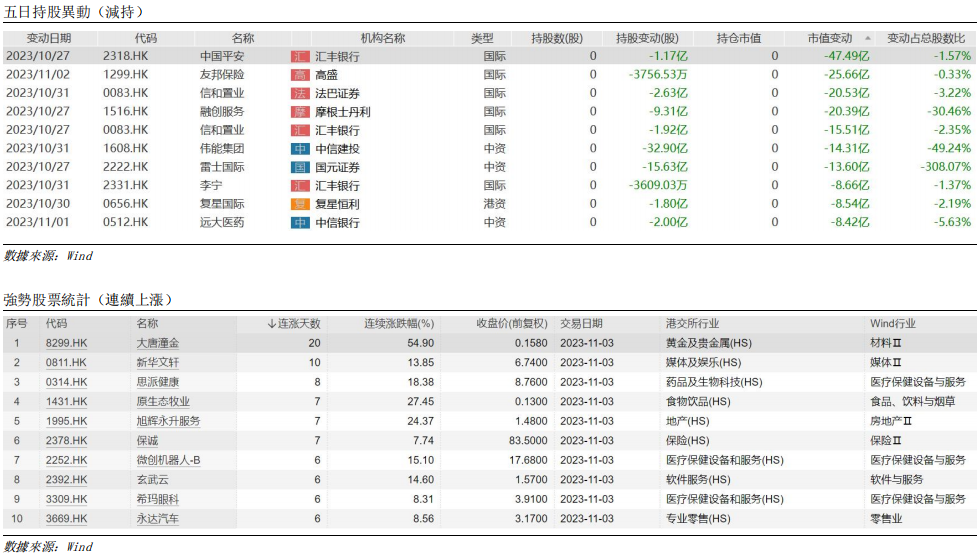The width and height of the screenshot is (978, 557).
Task: Open stock name link 新华文轩
Action: 158,362
